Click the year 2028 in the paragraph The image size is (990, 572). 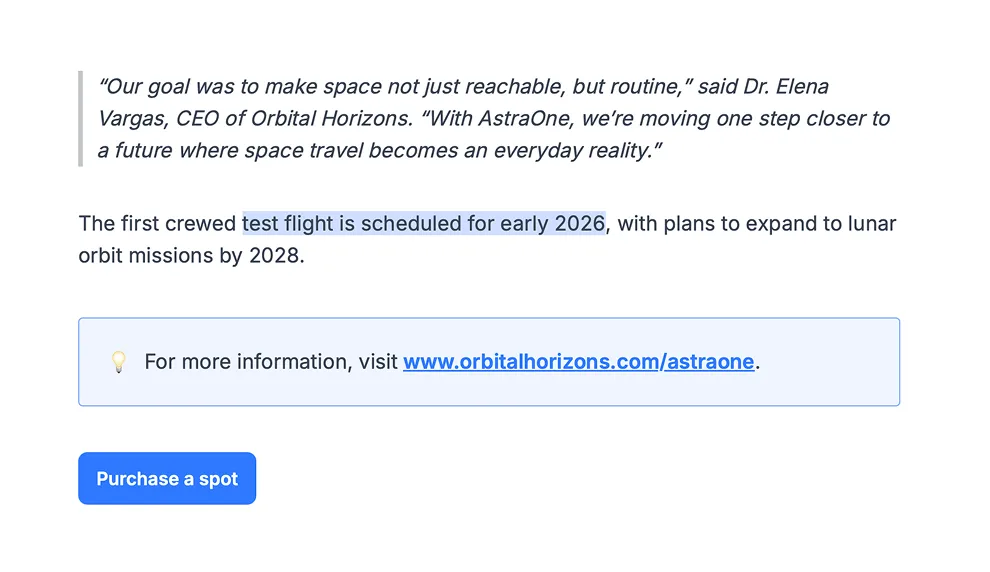pyautogui.click(x=273, y=255)
